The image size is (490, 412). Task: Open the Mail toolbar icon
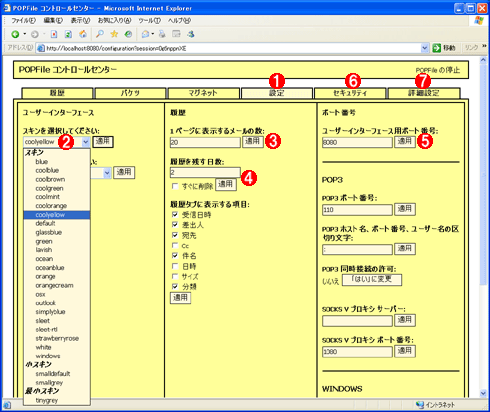[145, 34]
